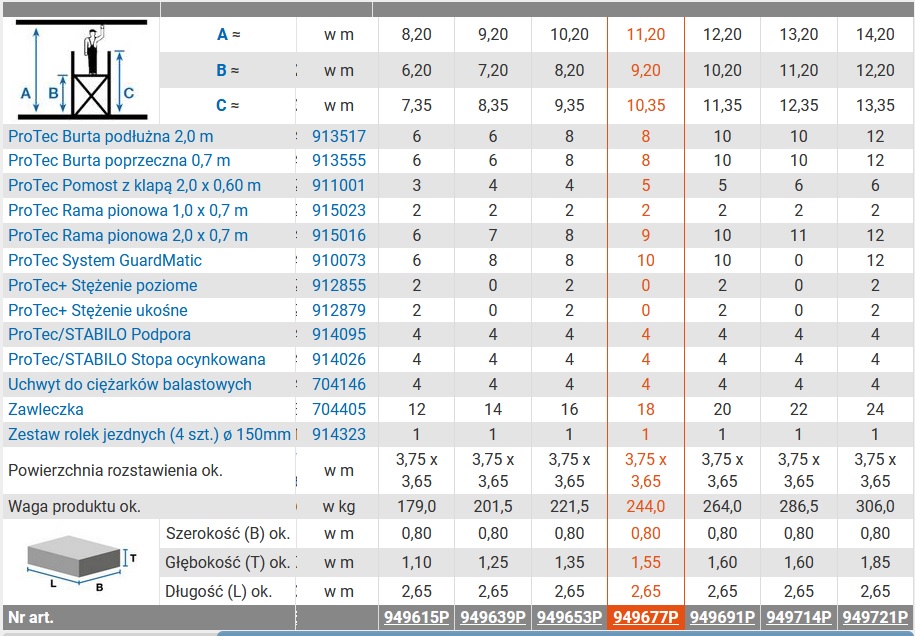Click Zawleczka part number 704405

[339, 410]
